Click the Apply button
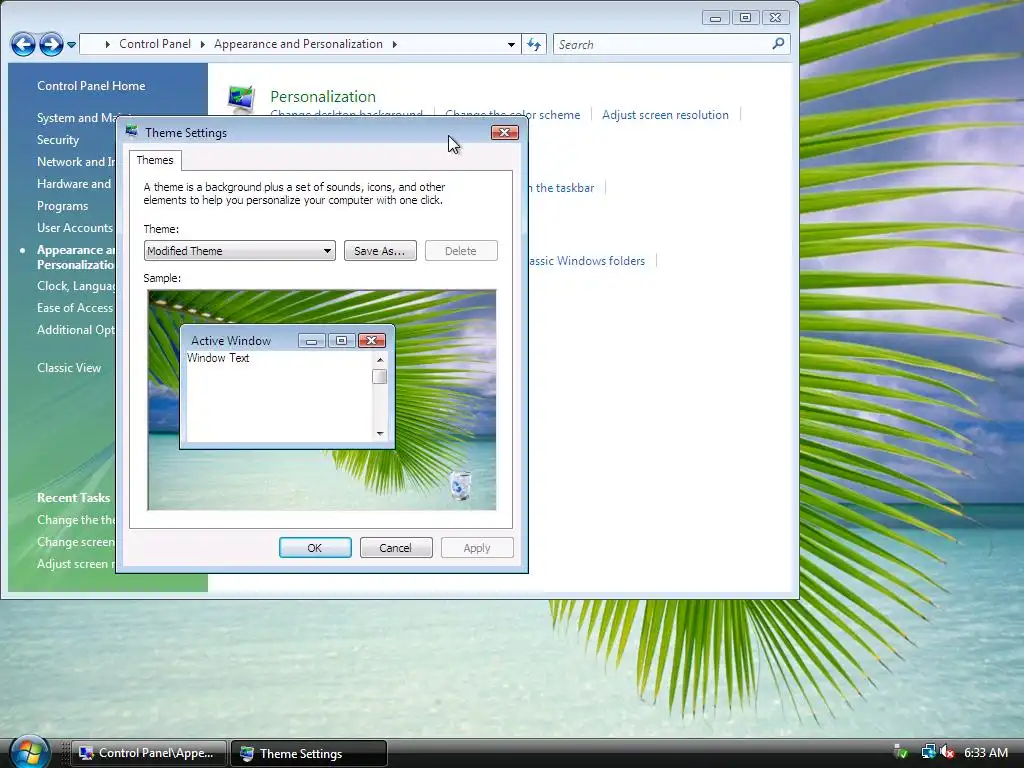Viewport: 1024px width, 768px height. pyautogui.click(x=477, y=548)
